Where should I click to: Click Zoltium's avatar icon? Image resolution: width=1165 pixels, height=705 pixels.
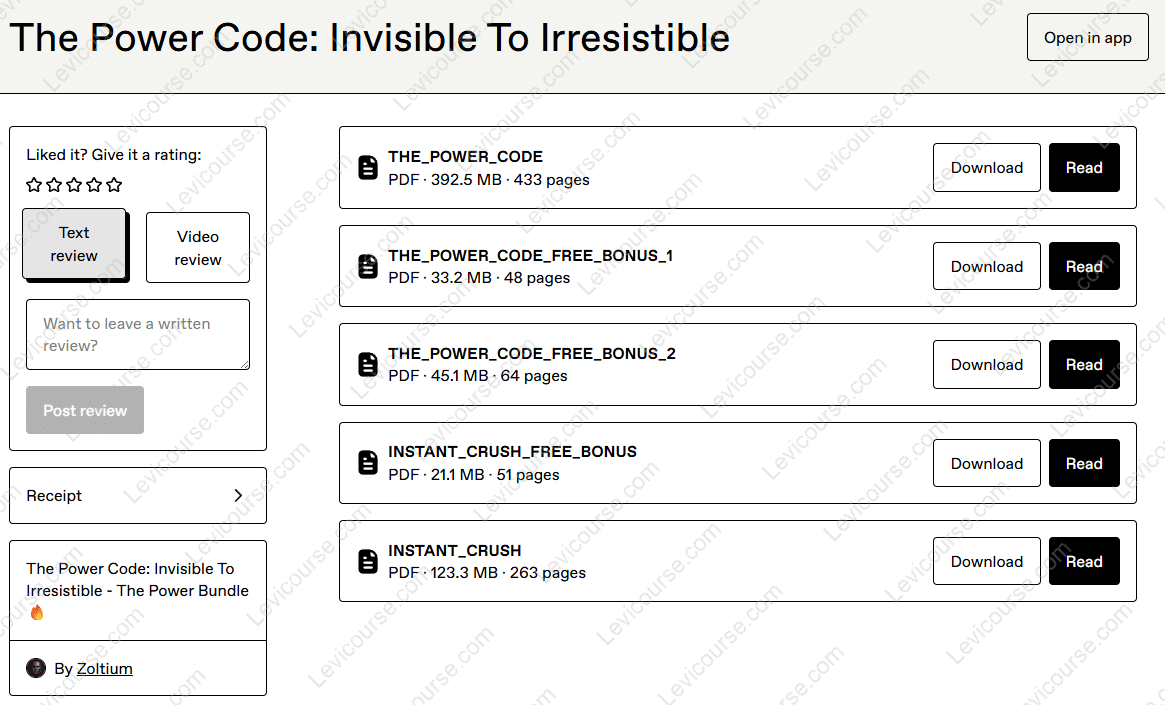coord(36,667)
